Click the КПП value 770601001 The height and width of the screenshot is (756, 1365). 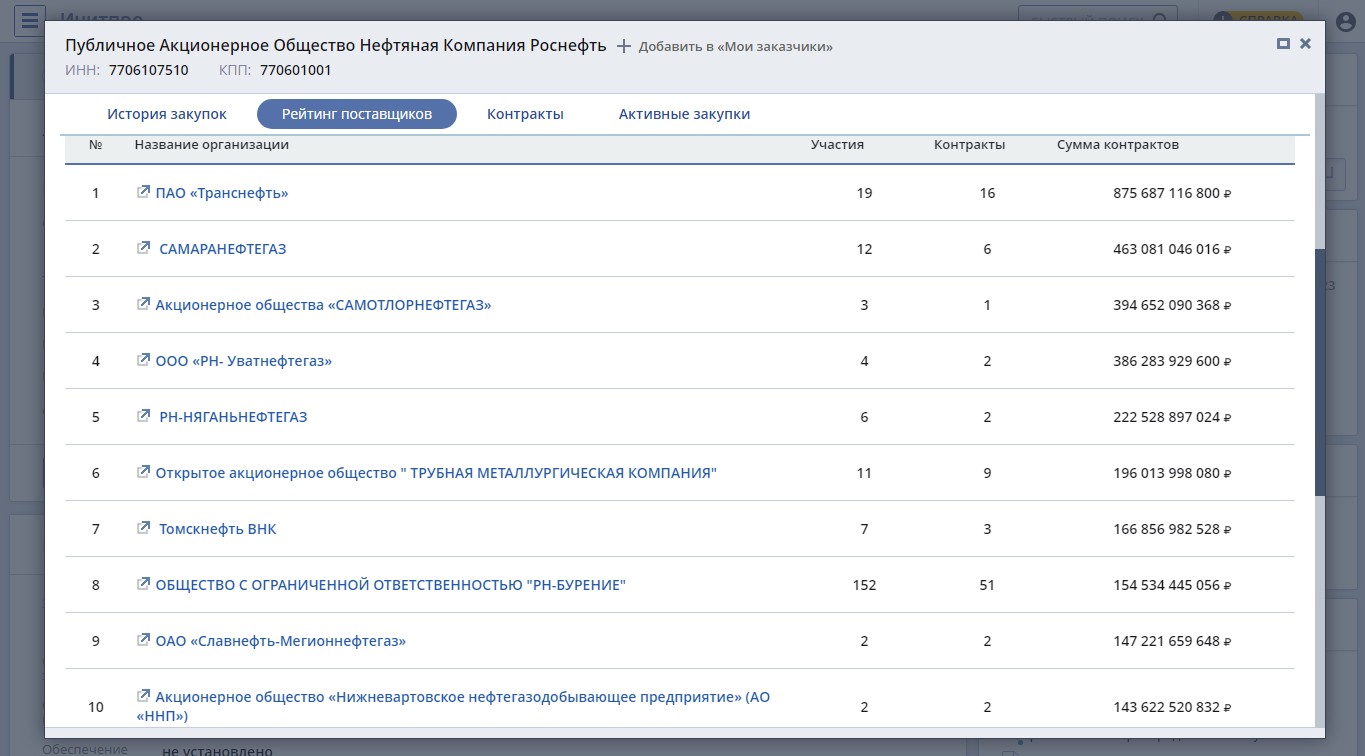click(x=296, y=70)
